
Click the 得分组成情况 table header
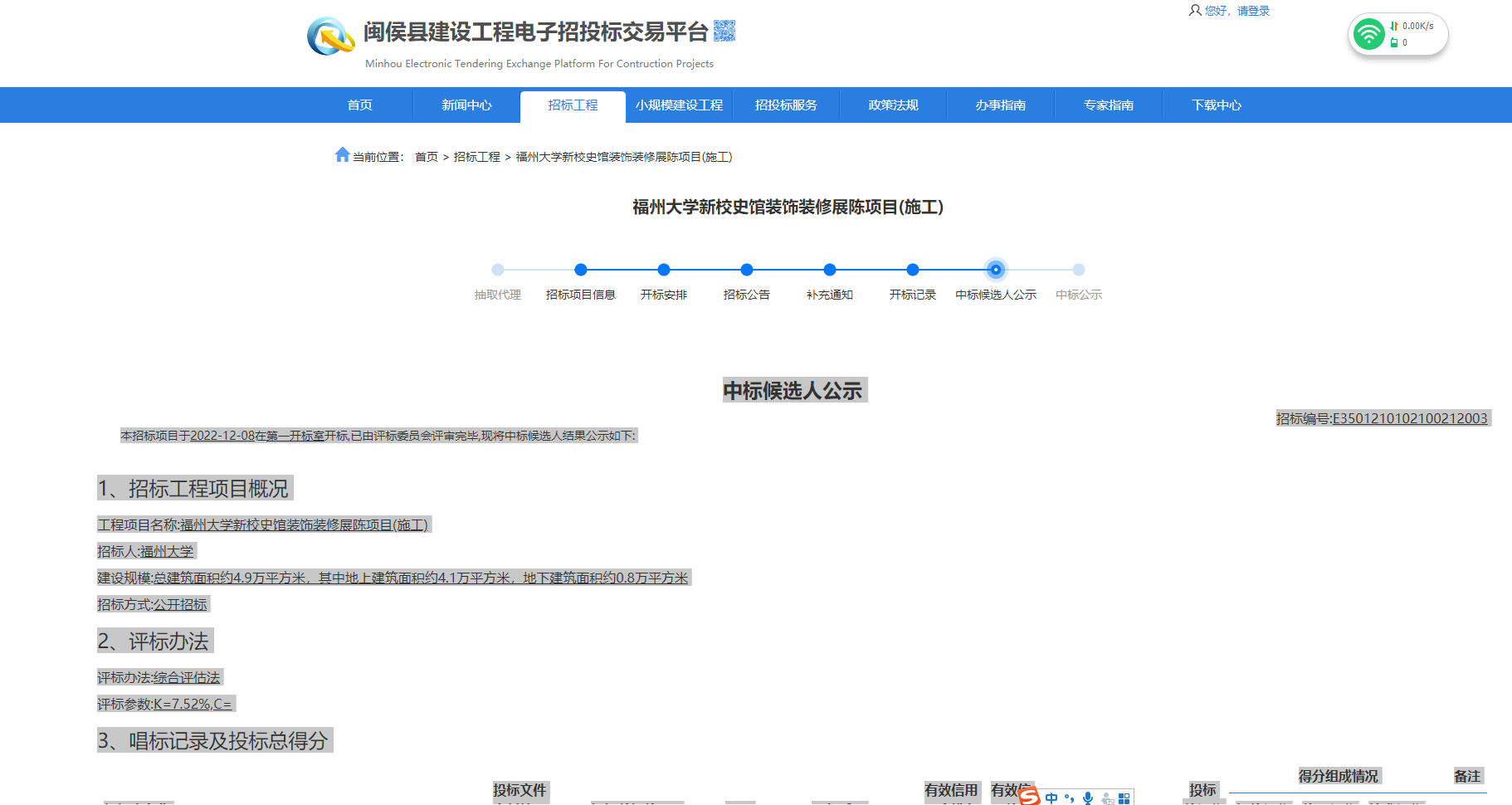coord(1339,776)
